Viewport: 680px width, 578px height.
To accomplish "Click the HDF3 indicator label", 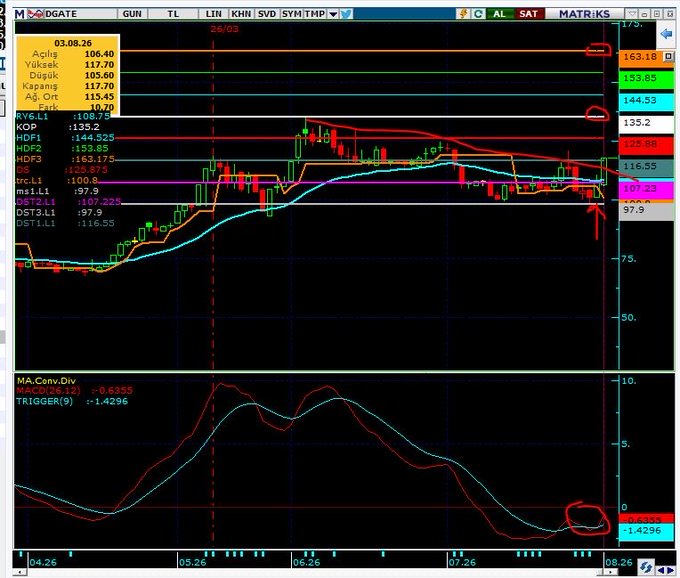I will 65,159.
